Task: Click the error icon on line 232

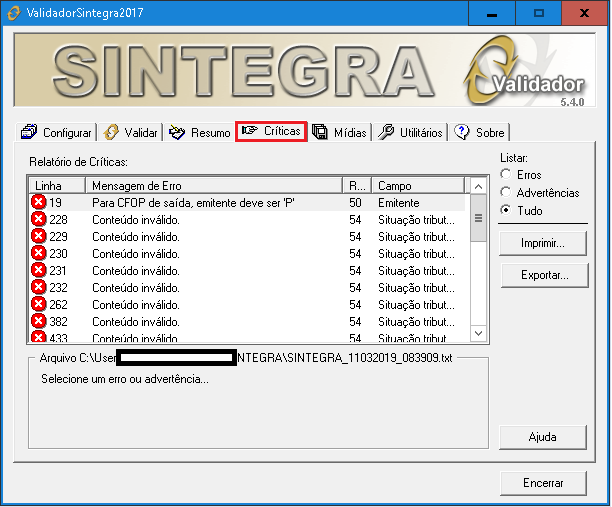Action: [39, 287]
